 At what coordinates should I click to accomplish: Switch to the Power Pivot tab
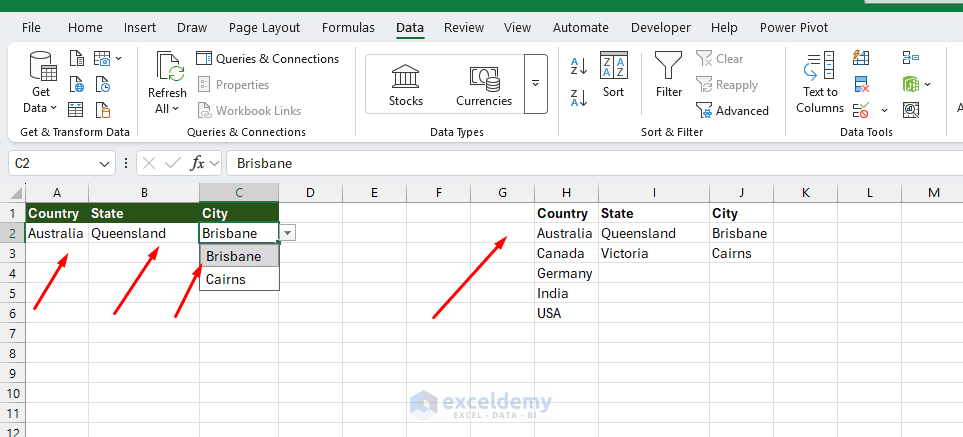pyautogui.click(x=793, y=28)
